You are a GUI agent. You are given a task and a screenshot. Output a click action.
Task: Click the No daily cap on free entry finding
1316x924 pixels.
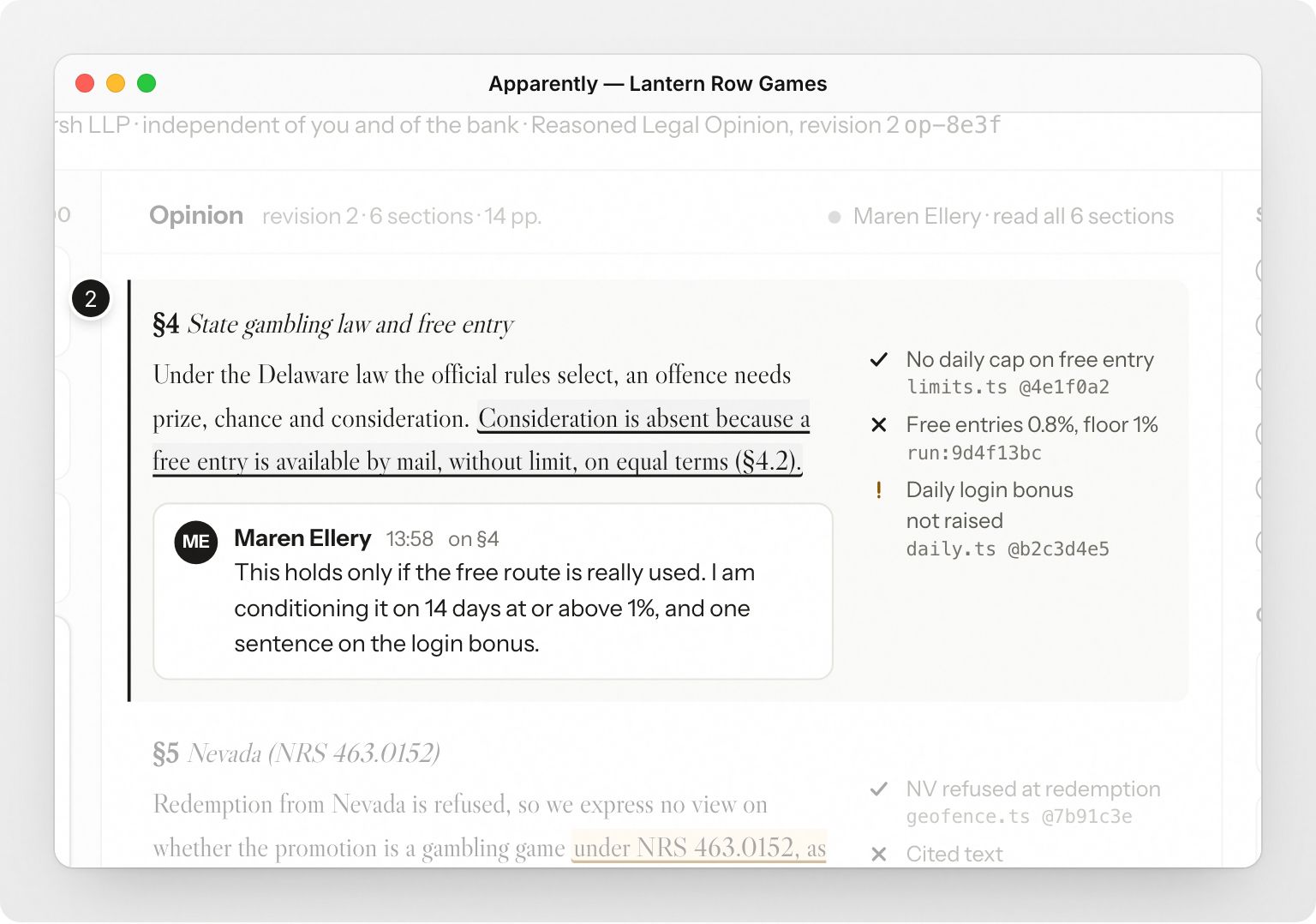click(x=1030, y=360)
